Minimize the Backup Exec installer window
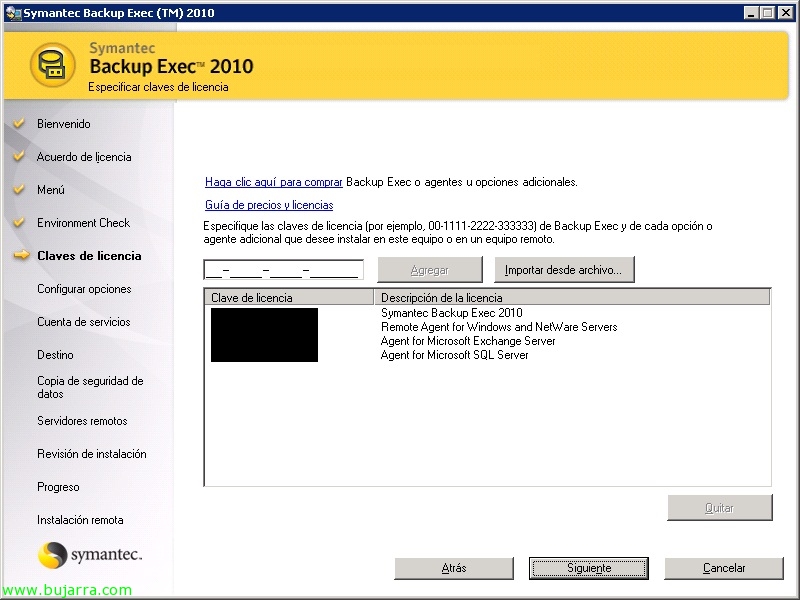This screenshot has width=800, height=600. [x=751, y=13]
